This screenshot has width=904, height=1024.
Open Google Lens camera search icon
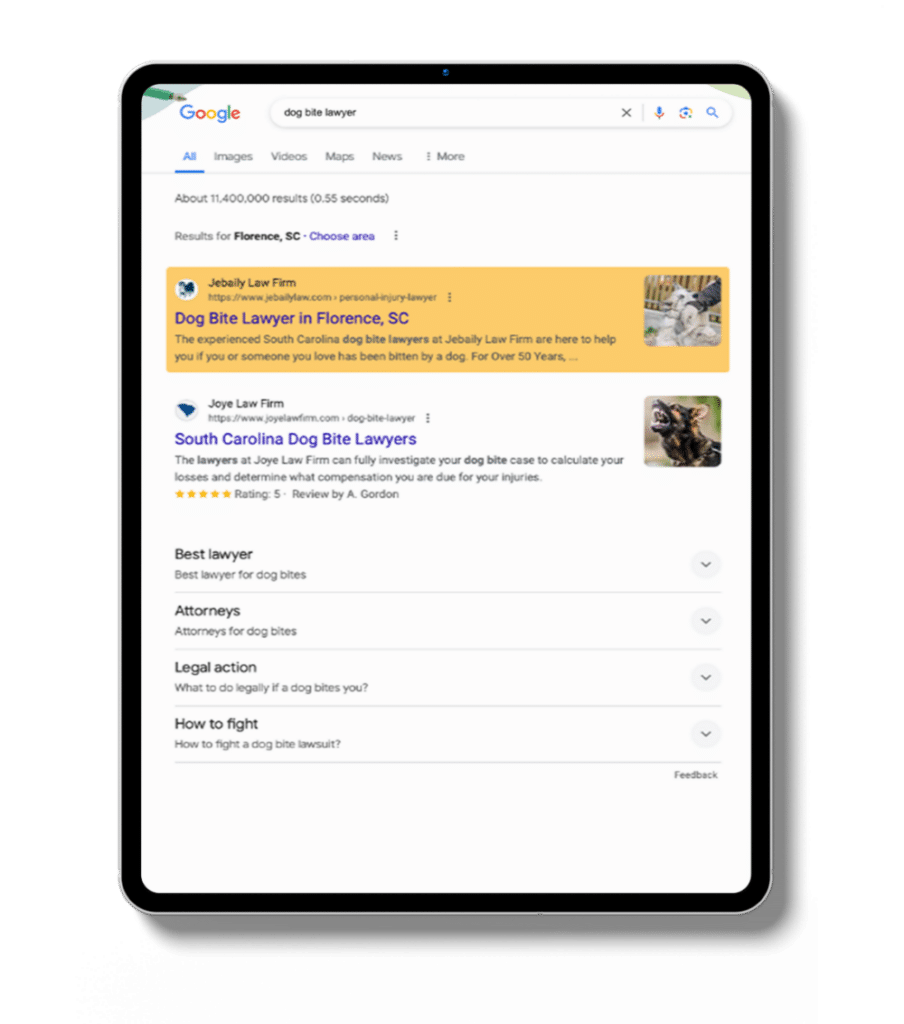[685, 113]
